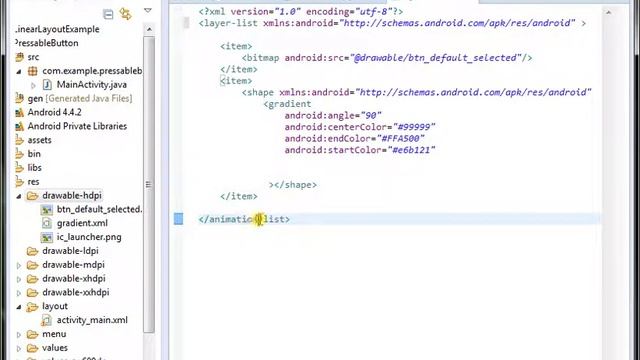Expand the MainActivity.java node
This screenshot has width=640, height=360.
pos(33,85)
